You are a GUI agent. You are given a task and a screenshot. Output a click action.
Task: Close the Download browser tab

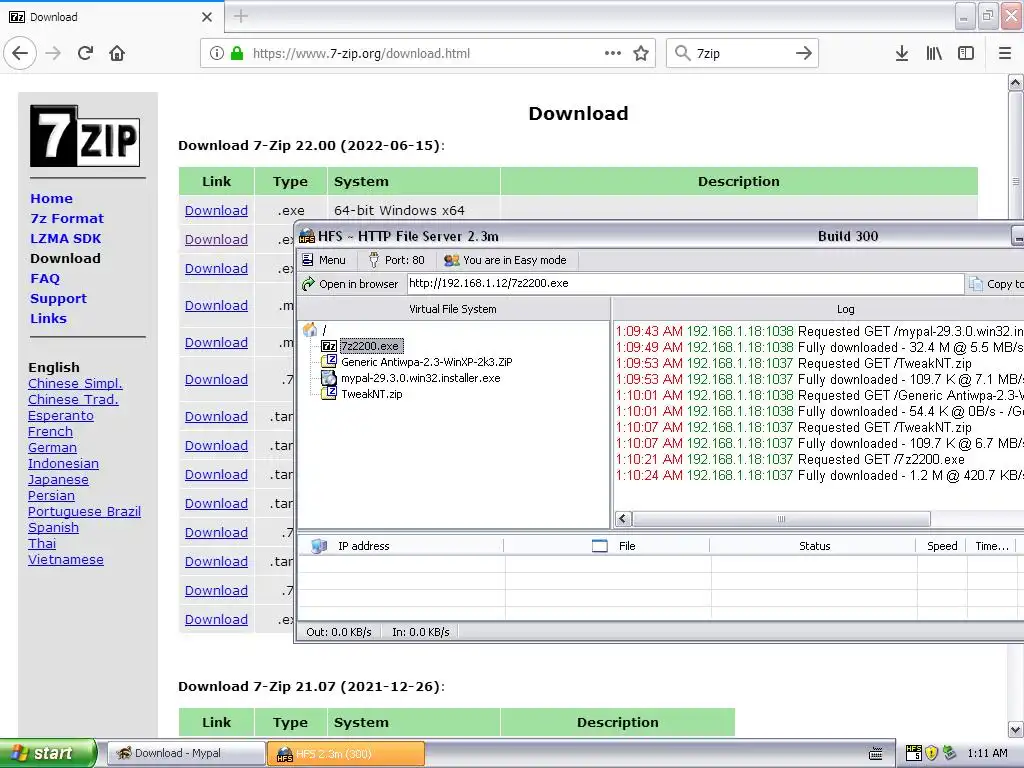point(207,17)
